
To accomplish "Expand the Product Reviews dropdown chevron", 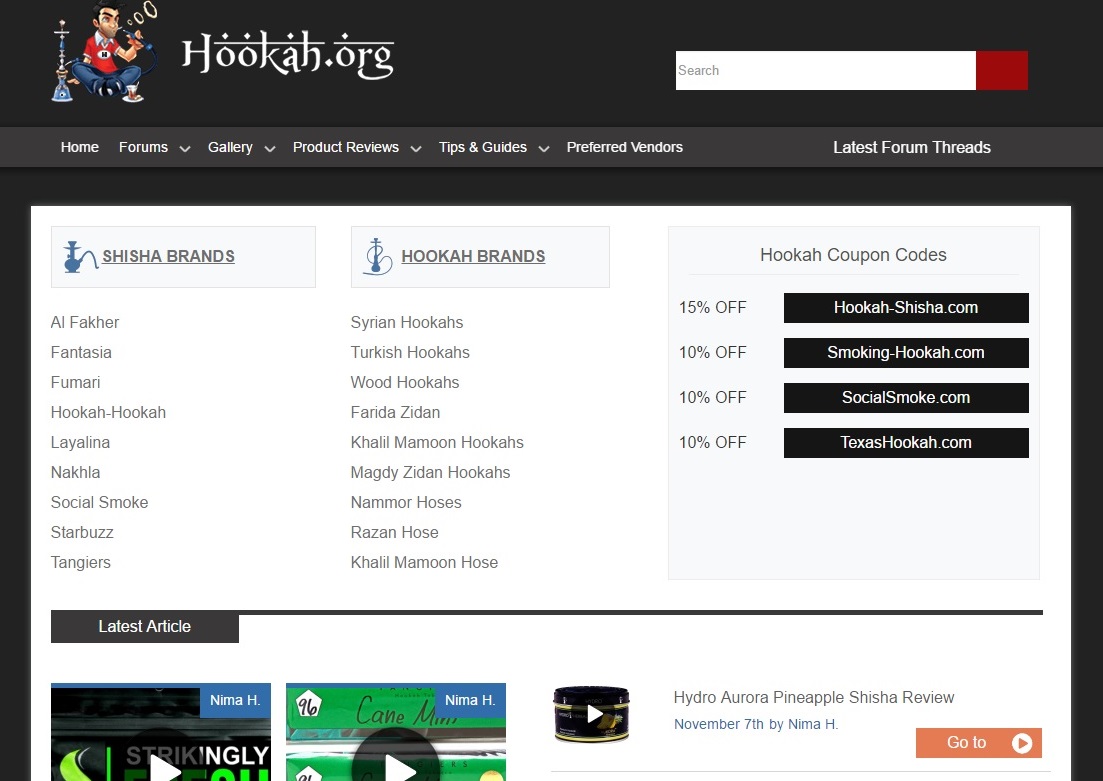I will 416,148.
